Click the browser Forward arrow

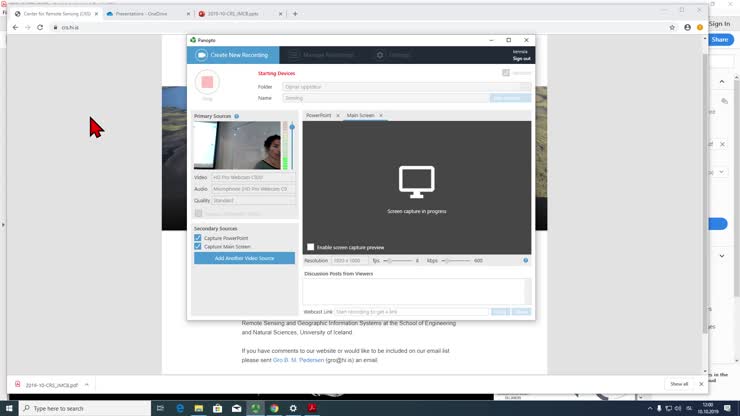pyautogui.click(x=28, y=27)
